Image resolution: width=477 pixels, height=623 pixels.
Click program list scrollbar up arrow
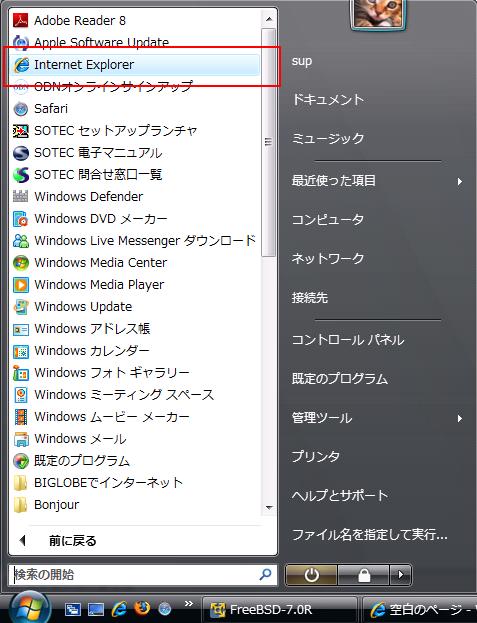click(x=269, y=19)
